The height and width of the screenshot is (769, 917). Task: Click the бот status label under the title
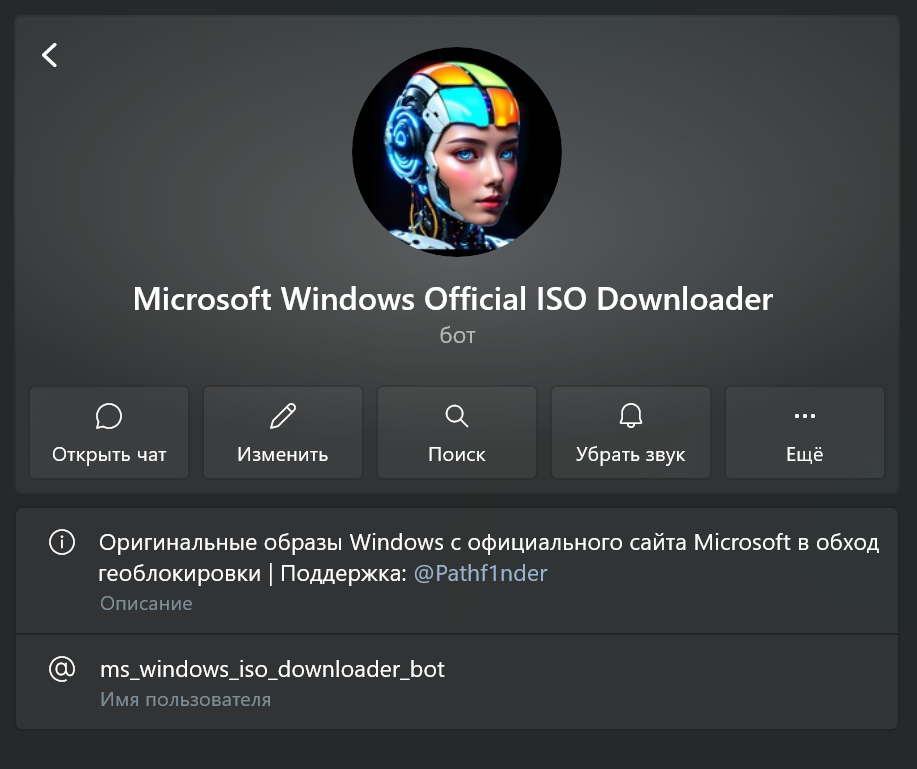tap(457, 335)
